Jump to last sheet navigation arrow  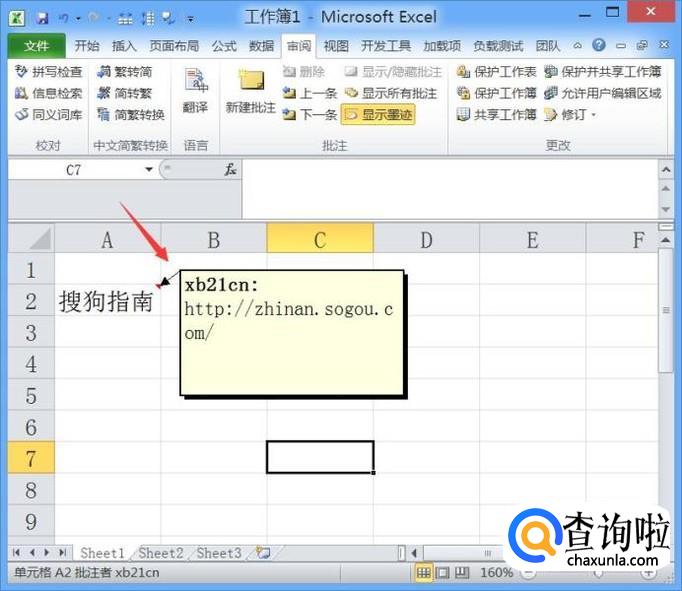pyautogui.click(x=62, y=553)
